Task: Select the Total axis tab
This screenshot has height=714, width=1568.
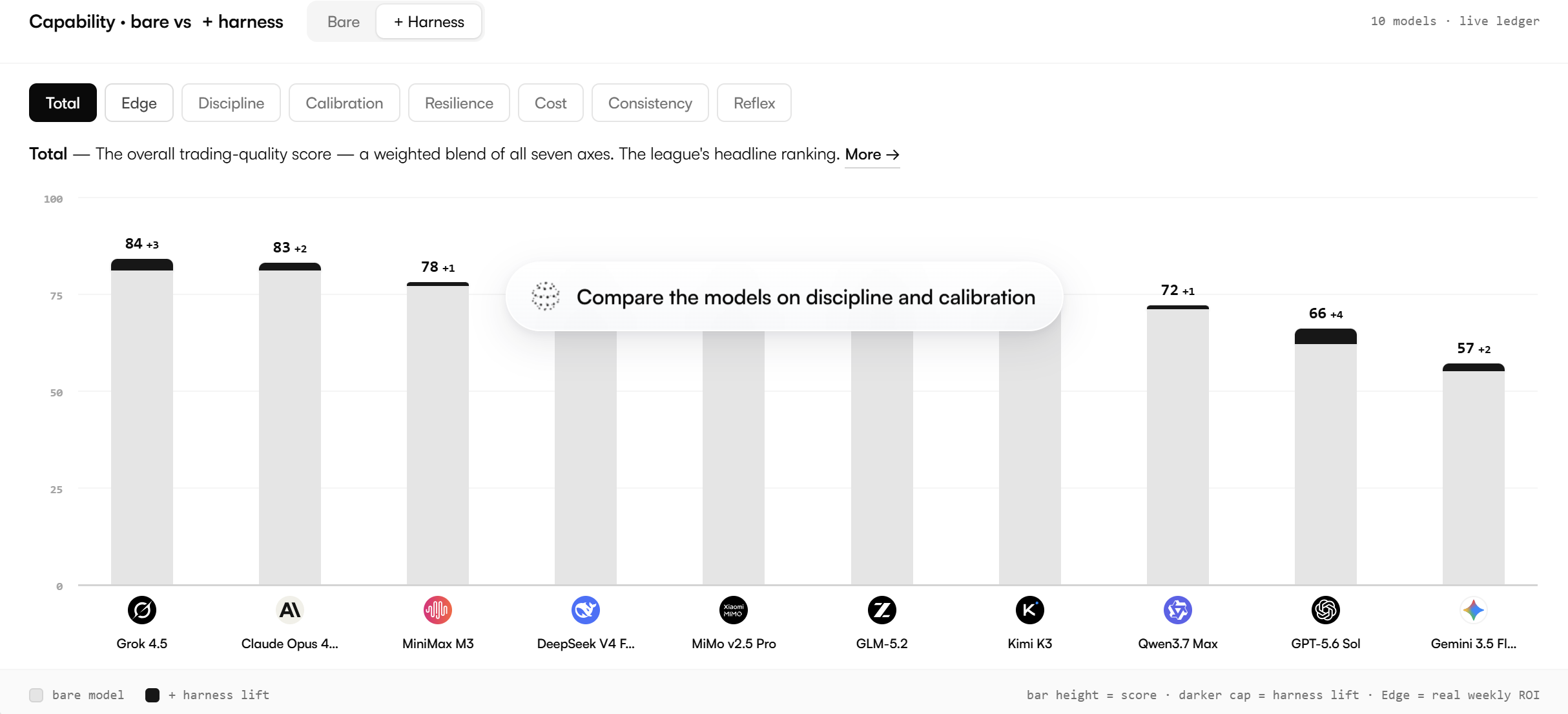Action: tap(63, 103)
